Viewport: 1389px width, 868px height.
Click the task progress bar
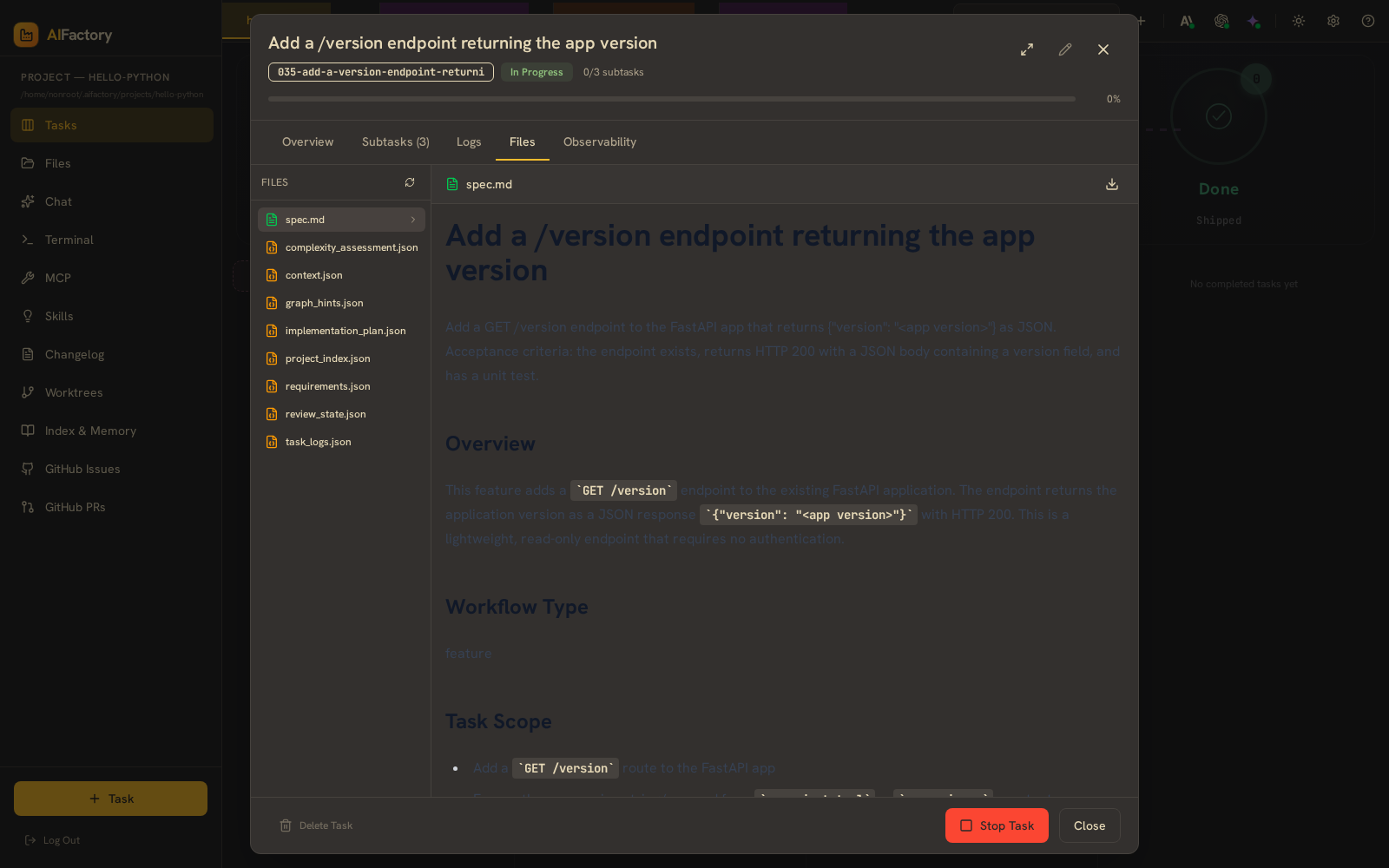coord(672,99)
